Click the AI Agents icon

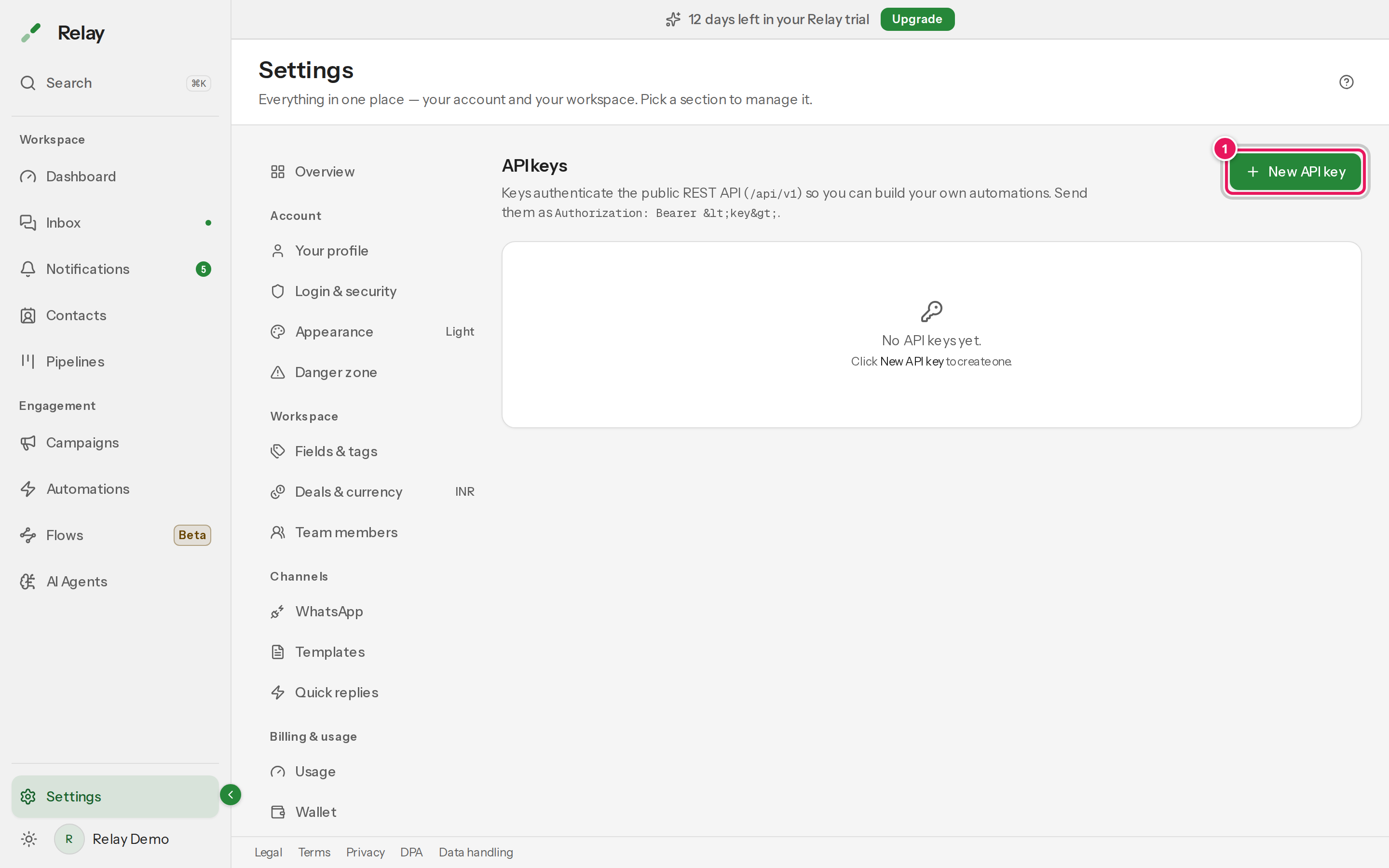pyautogui.click(x=27, y=582)
